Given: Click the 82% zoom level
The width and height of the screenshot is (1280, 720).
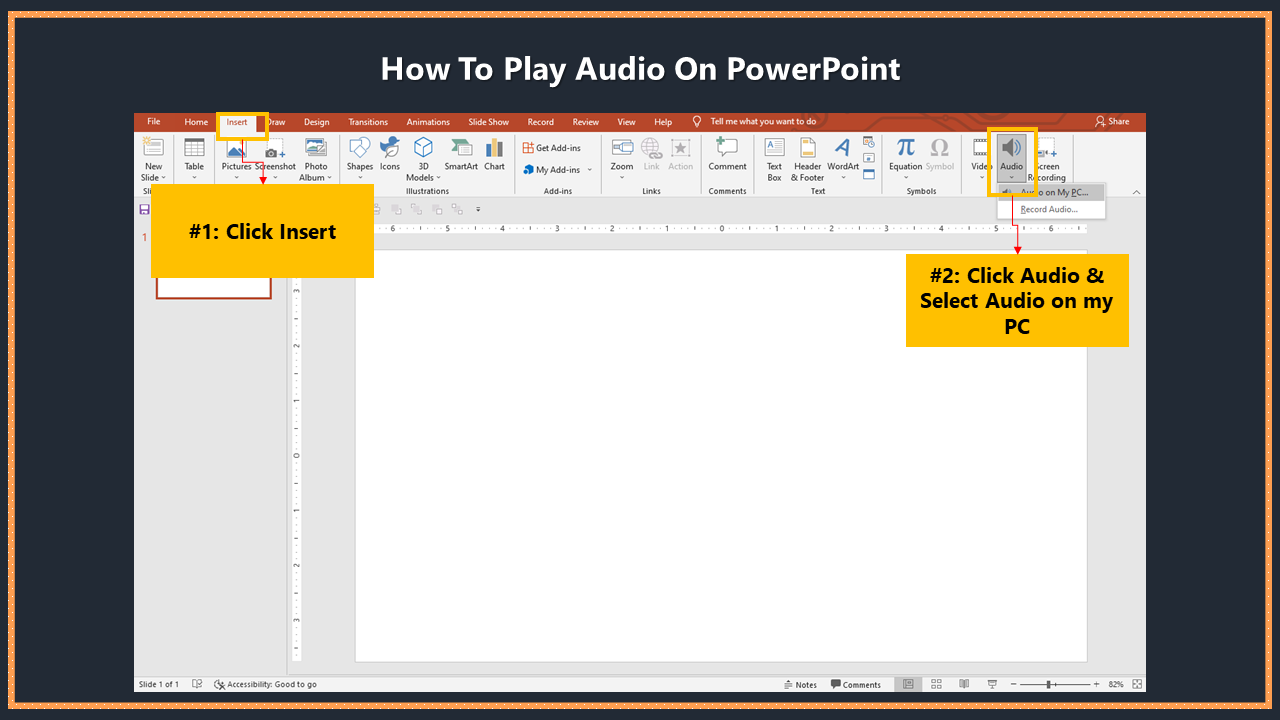Looking at the screenshot, I should coord(1116,685).
